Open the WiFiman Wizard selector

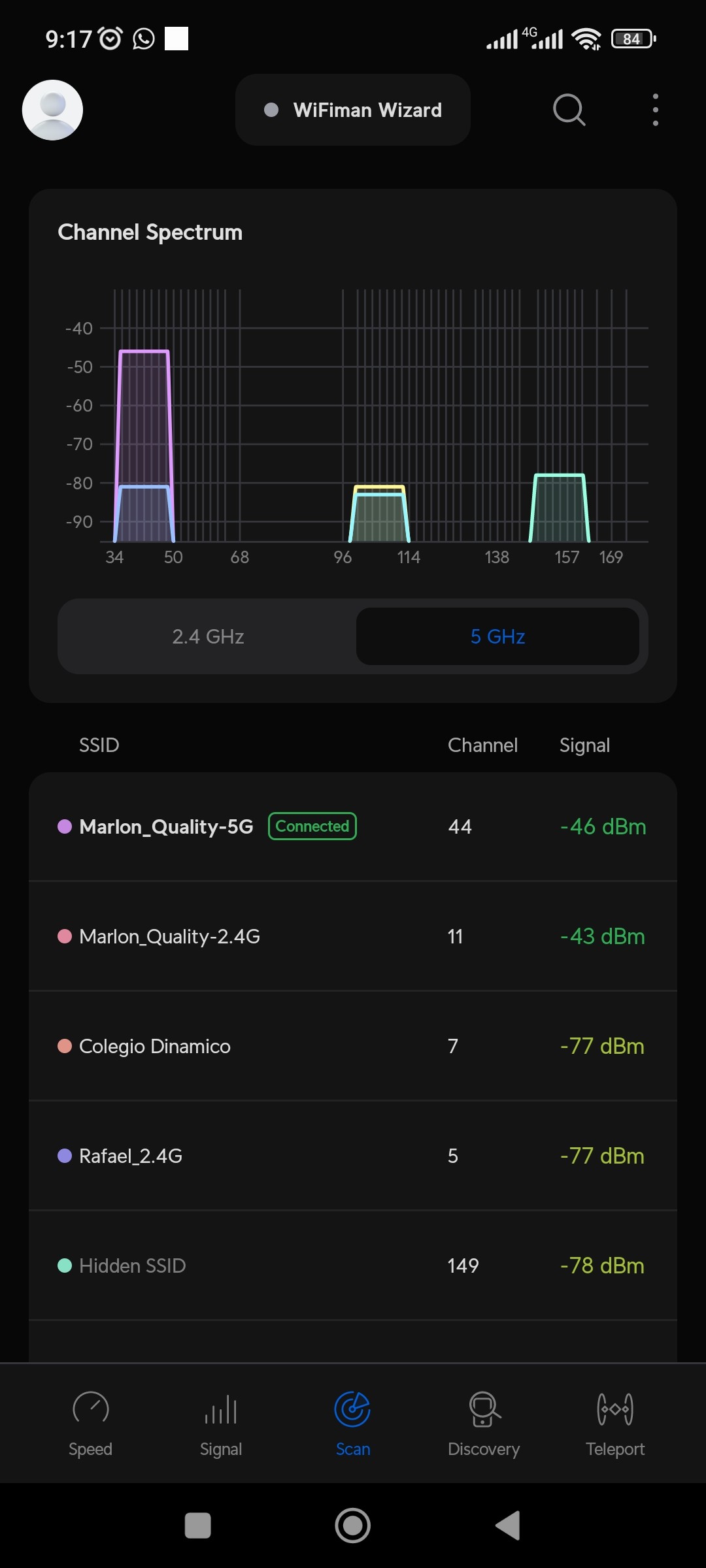click(x=353, y=110)
